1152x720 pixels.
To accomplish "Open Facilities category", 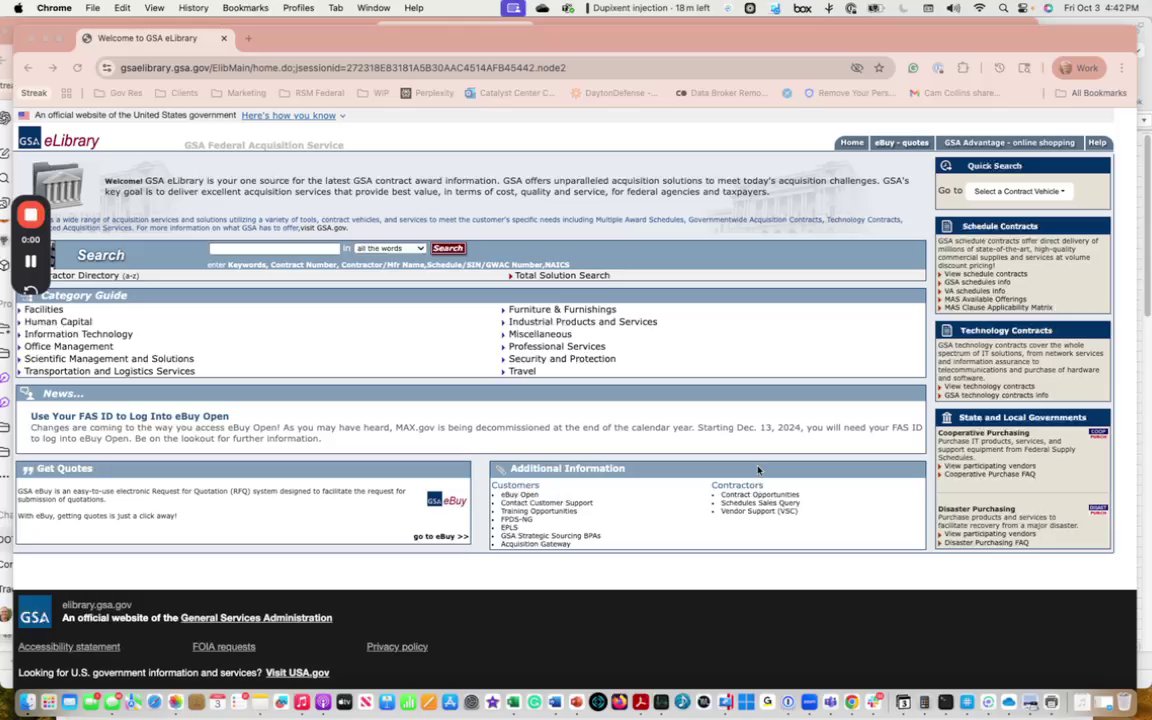I will tap(43, 309).
